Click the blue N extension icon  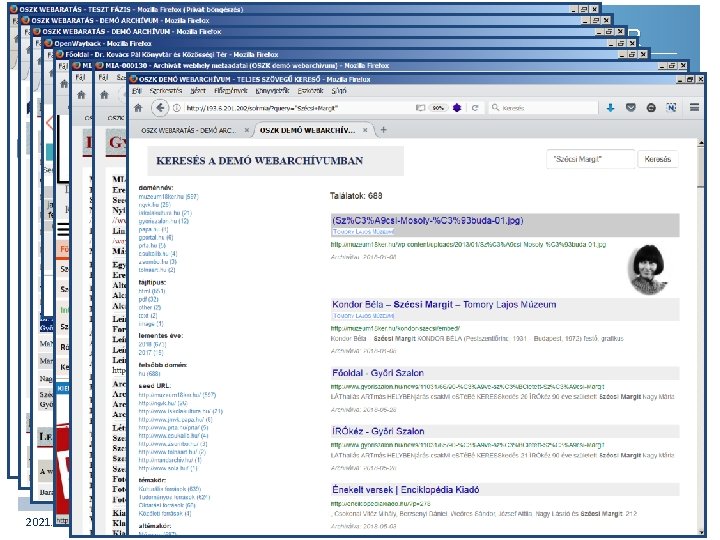coord(671,107)
